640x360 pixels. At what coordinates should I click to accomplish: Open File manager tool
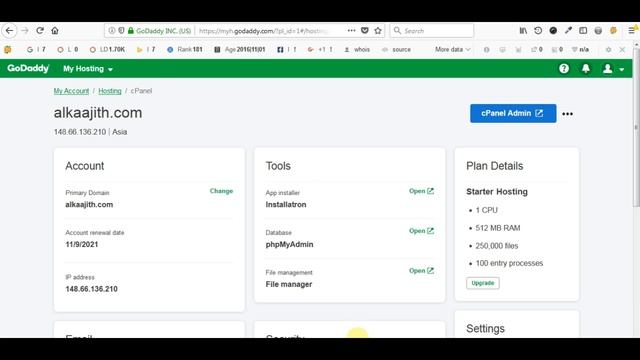pyautogui.click(x=421, y=271)
